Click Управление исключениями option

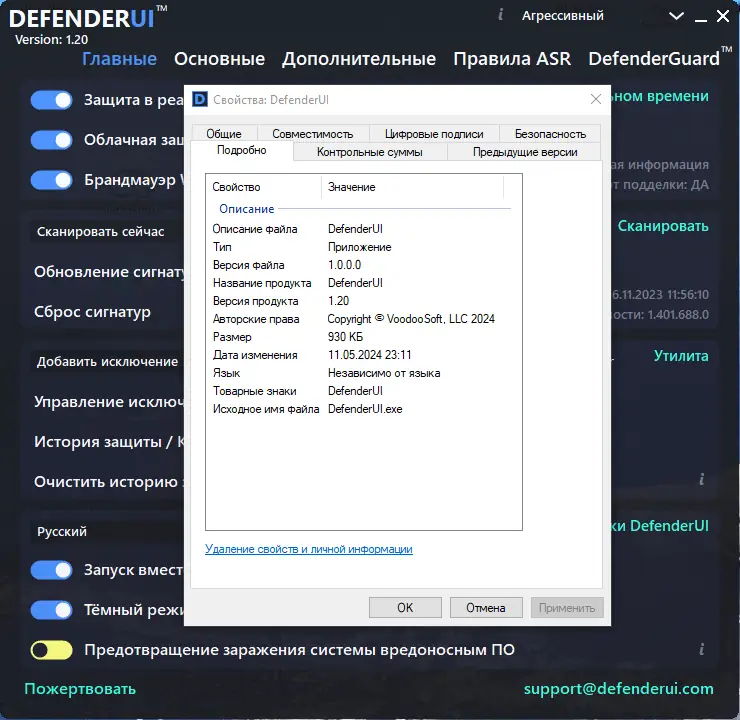coord(109,402)
